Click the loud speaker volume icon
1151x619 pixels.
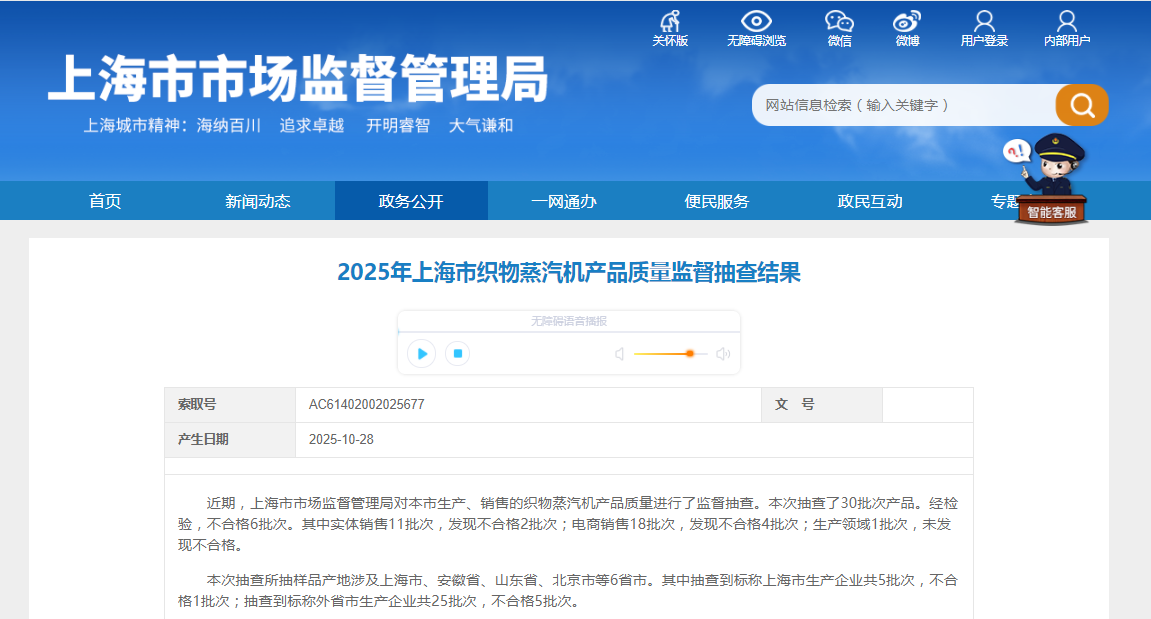[x=723, y=354]
